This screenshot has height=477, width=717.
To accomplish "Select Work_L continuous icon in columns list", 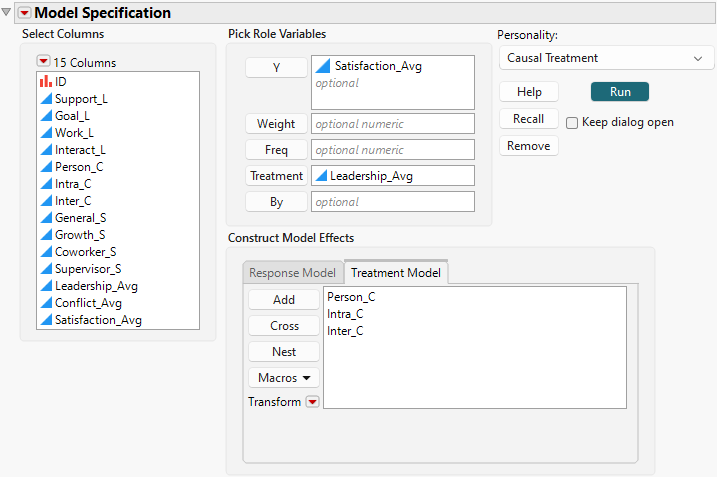I will pos(46,133).
